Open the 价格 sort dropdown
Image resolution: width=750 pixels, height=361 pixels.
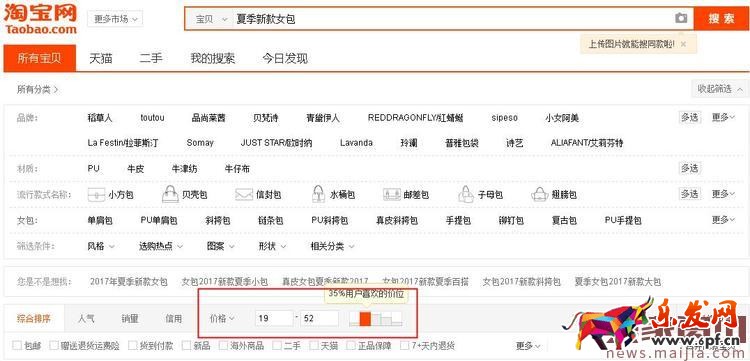tap(222, 318)
